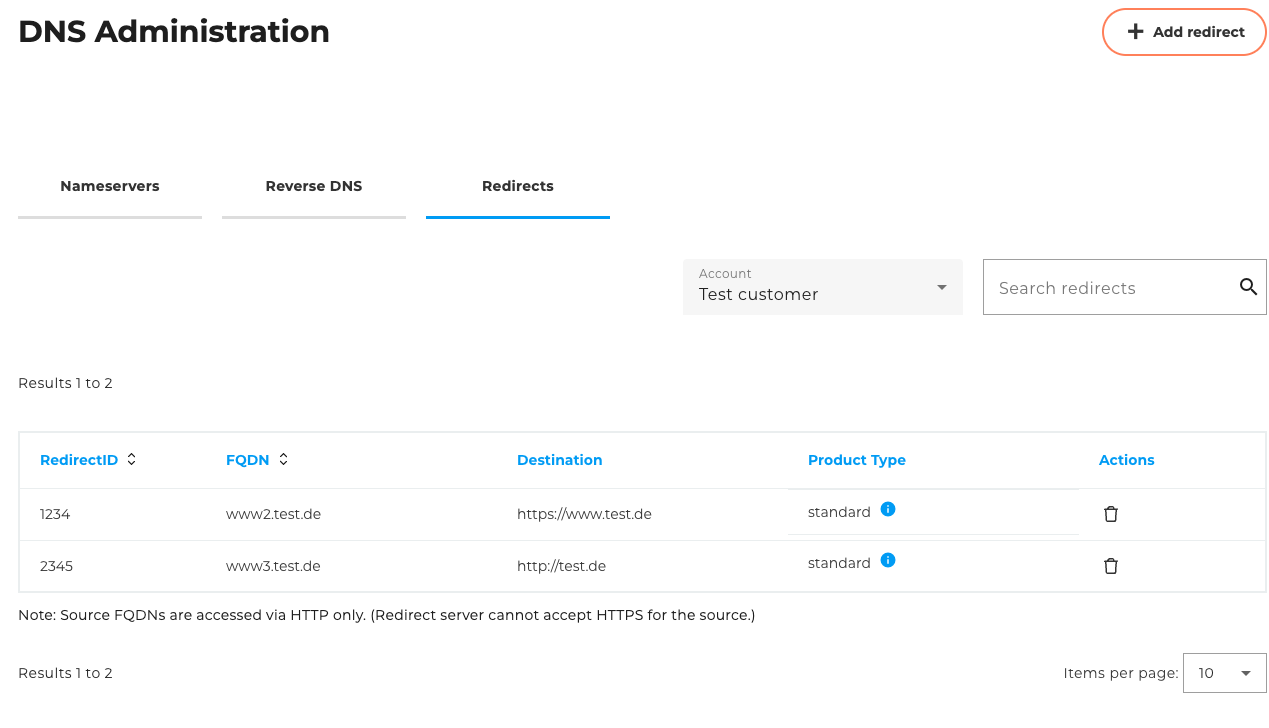Click the Actions column header
1269x728 pixels.
(x=1126, y=459)
